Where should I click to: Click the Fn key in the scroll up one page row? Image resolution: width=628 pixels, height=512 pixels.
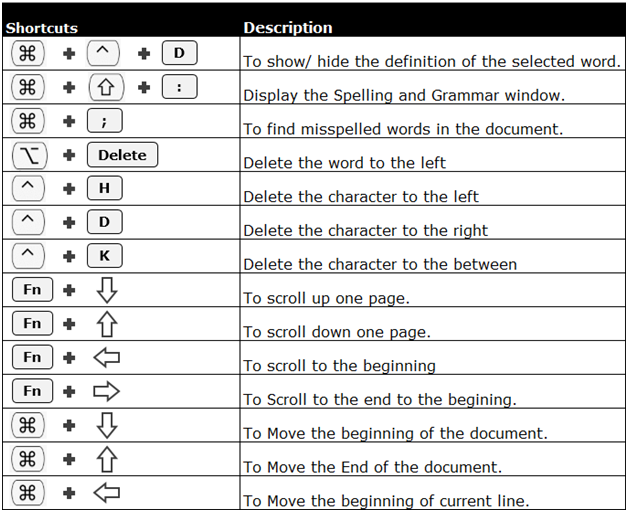click(x=32, y=289)
